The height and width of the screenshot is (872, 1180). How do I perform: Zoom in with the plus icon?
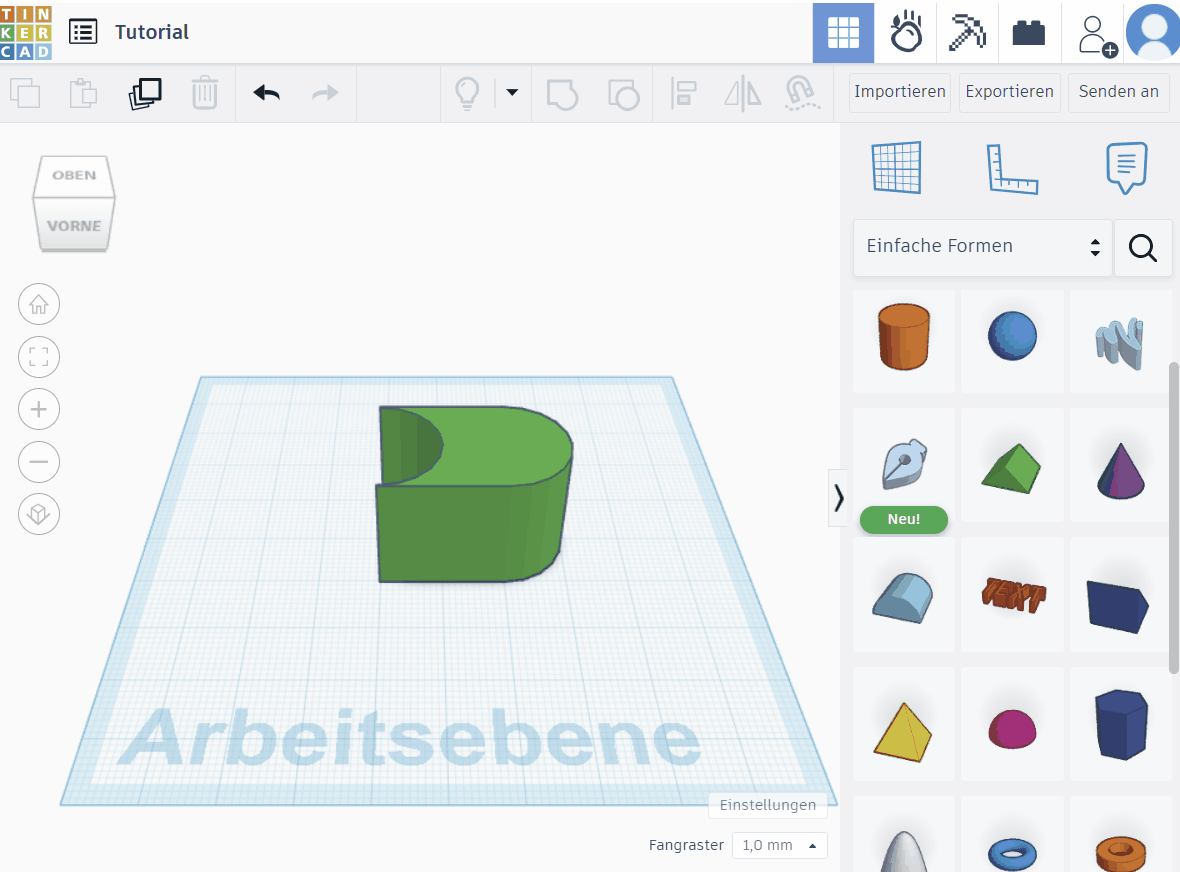click(x=39, y=409)
